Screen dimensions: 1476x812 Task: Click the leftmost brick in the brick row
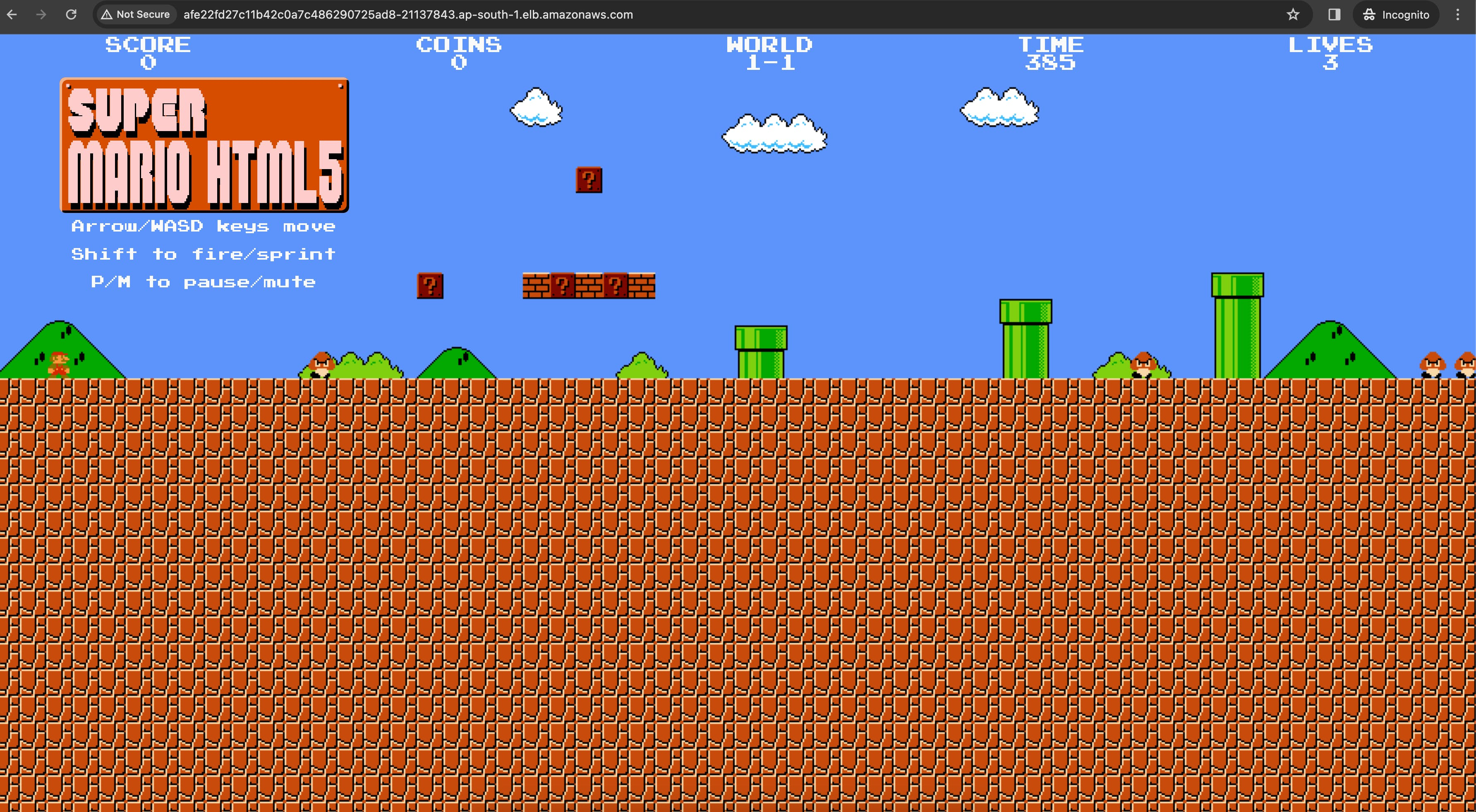pyautogui.click(x=536, y=285)
